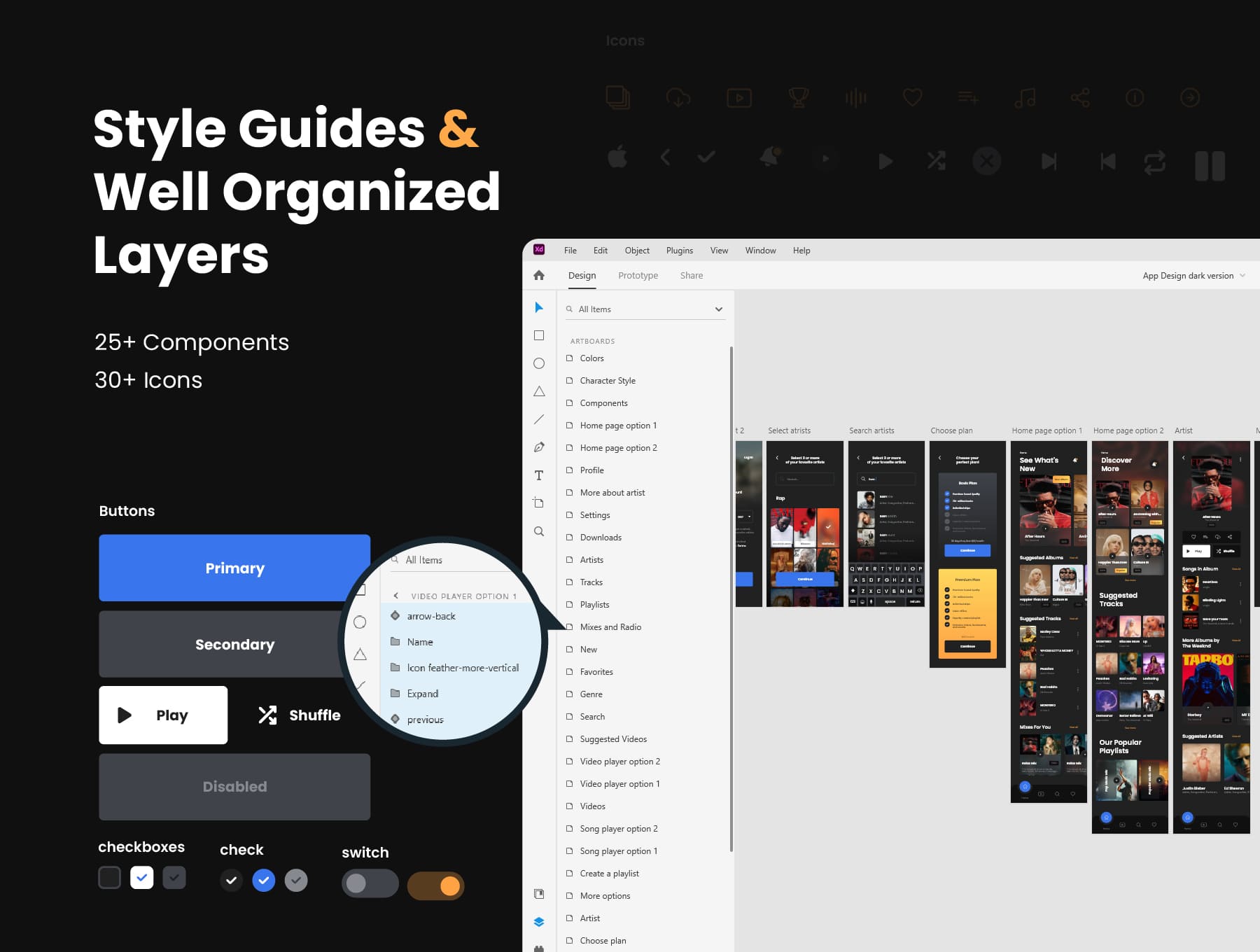Select the Text tool
The height and width of the screenshot is (952, 1260).
coord(538,475)
